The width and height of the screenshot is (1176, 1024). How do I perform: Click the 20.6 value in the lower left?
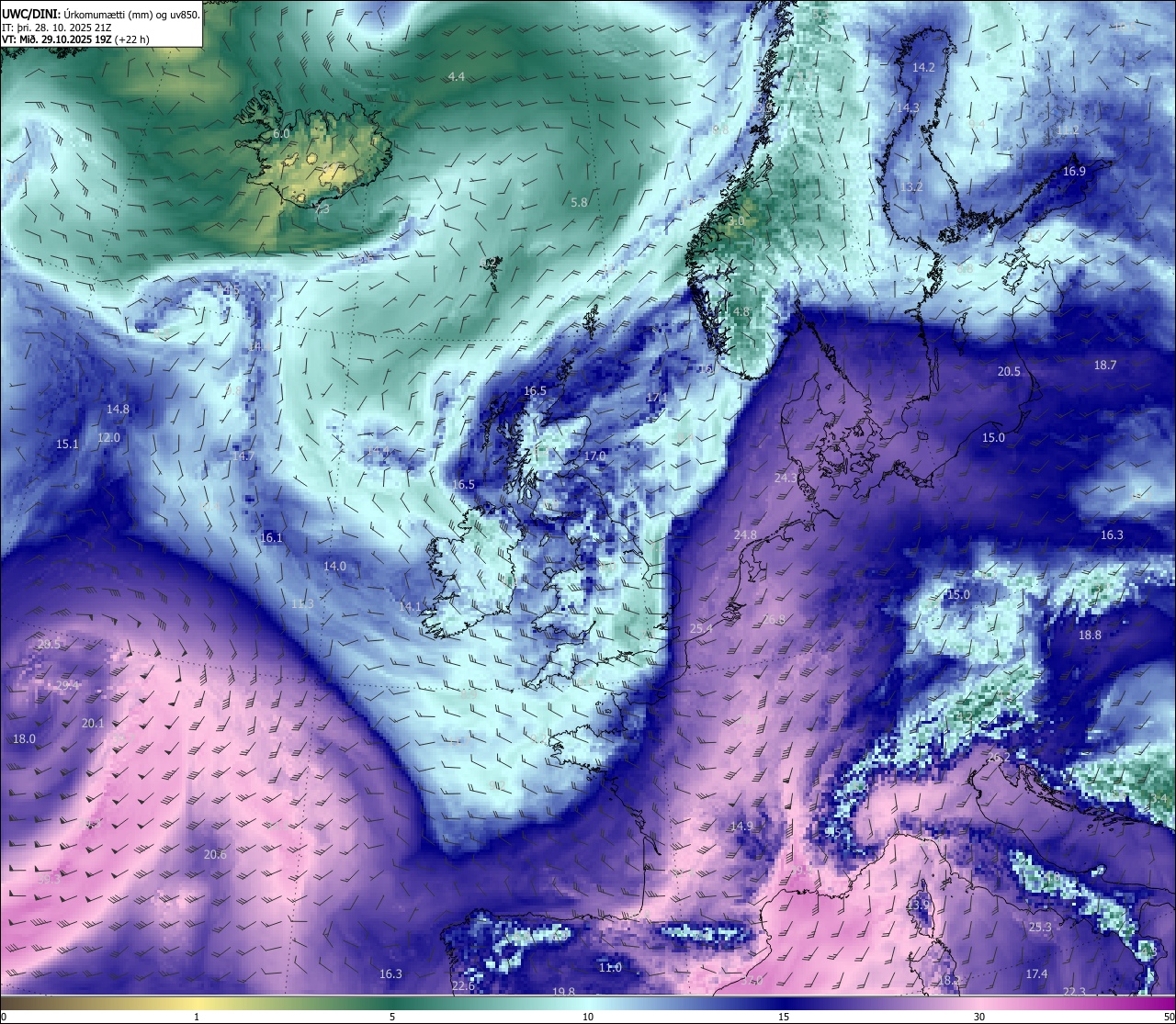pos(215,855)
